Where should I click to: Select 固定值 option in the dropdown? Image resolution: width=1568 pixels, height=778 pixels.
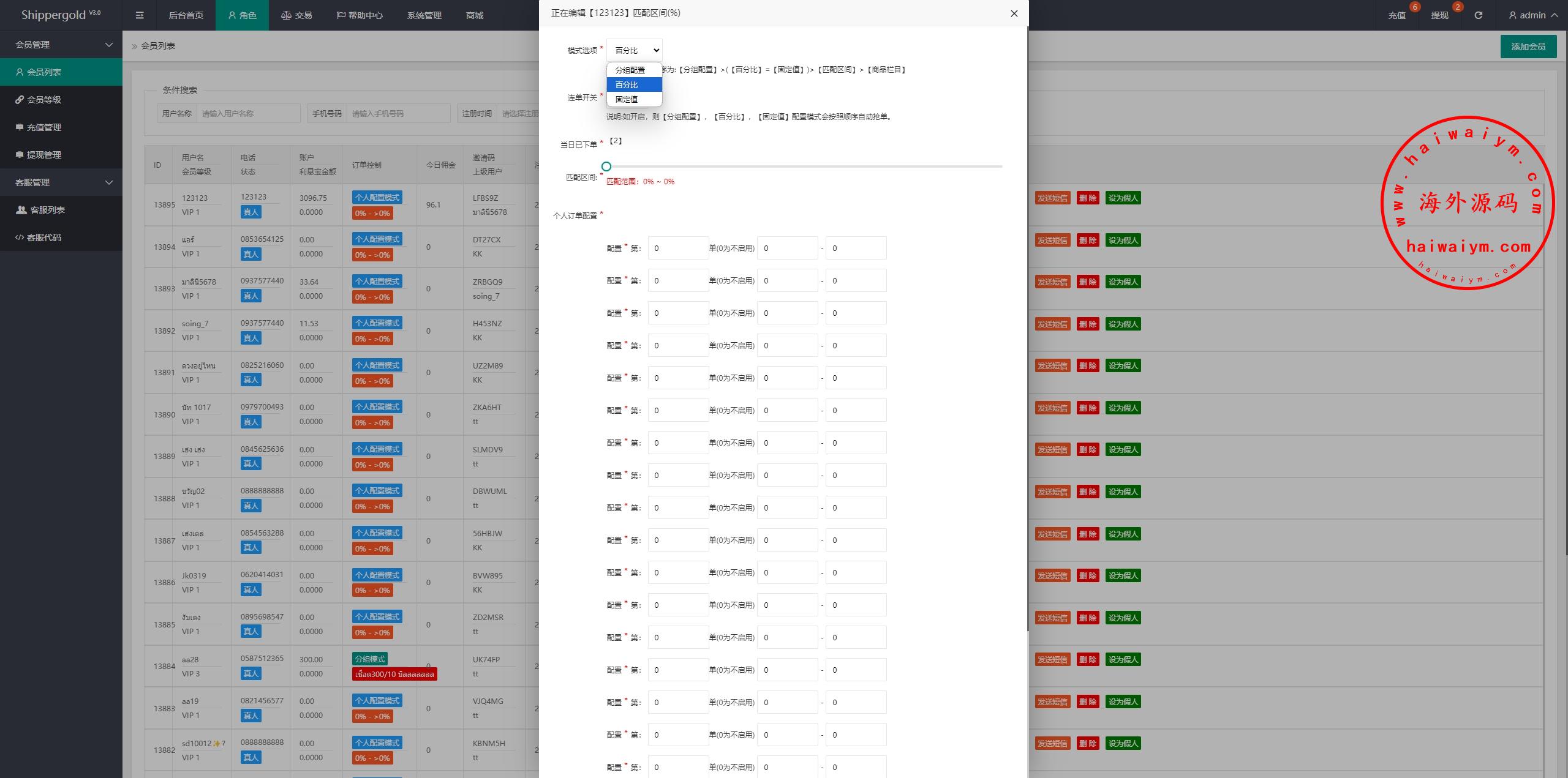[627, 99]
